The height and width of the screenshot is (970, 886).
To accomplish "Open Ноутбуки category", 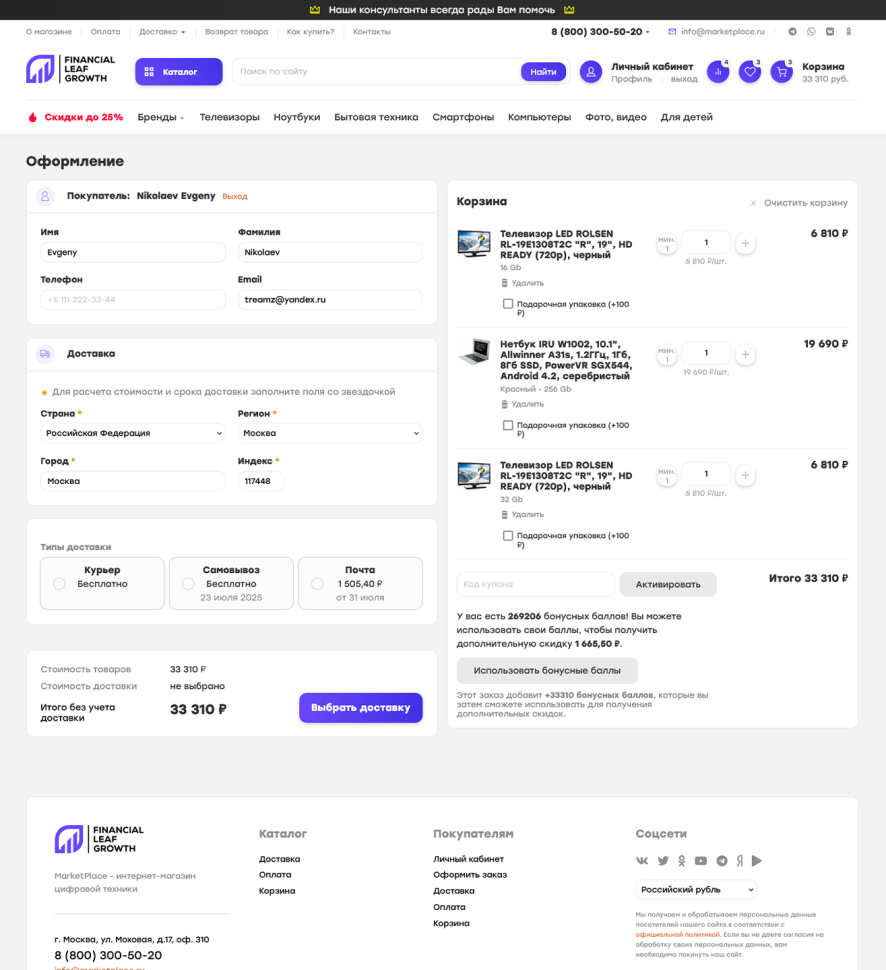I will 297,117.
